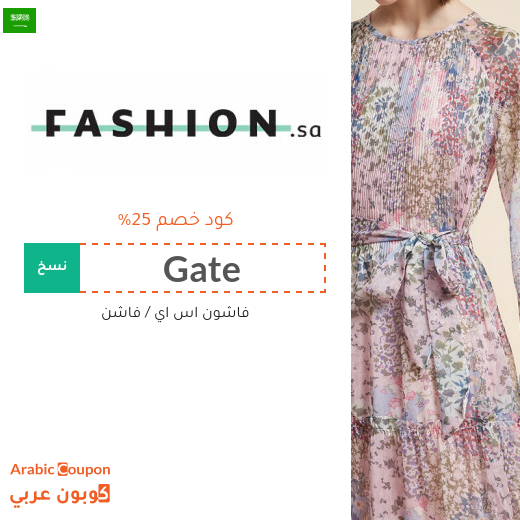This screenshot has width=520, height=520.
Task: Click the orange C icon in Coupon
Action: [x=62, y=469]
